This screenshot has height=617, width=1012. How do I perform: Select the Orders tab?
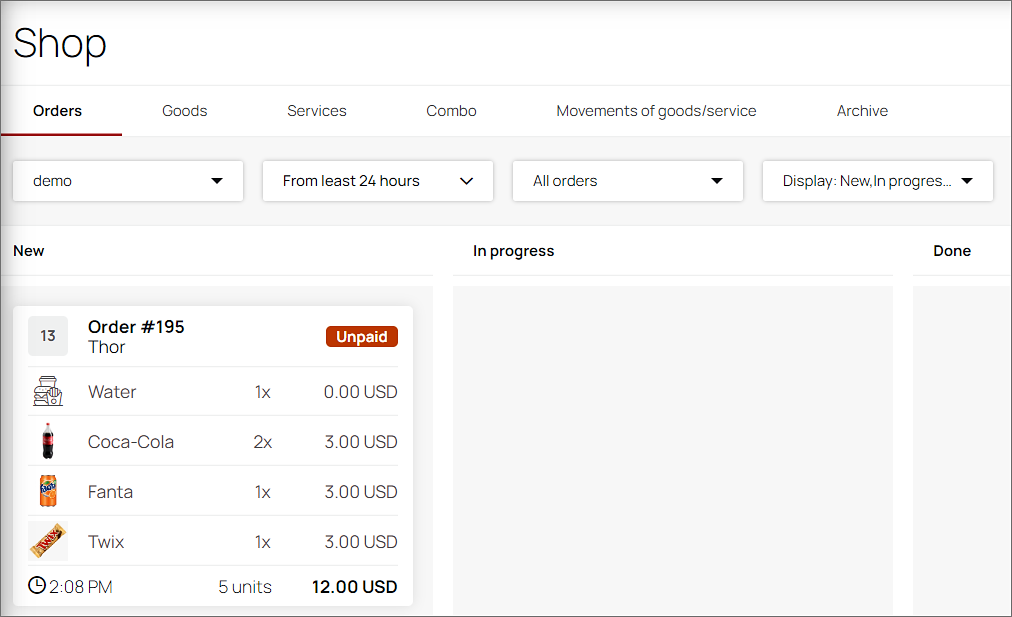(x=57, y=111)
